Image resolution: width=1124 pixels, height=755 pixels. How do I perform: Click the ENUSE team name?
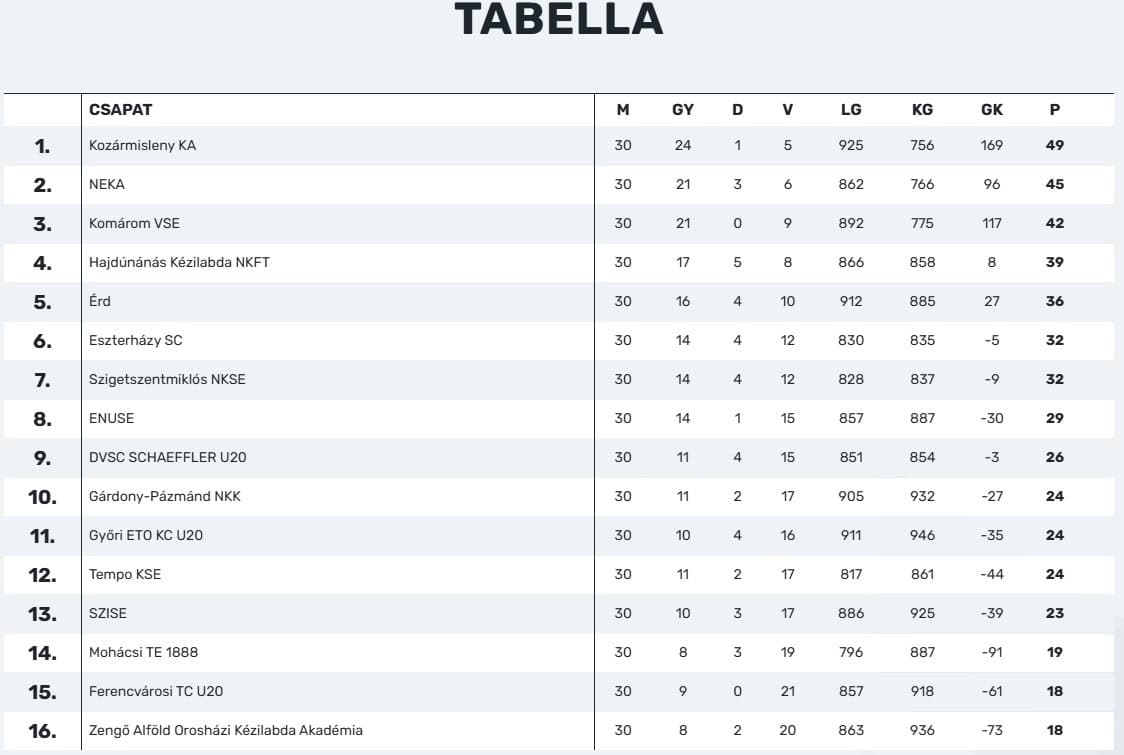point(111,419)
